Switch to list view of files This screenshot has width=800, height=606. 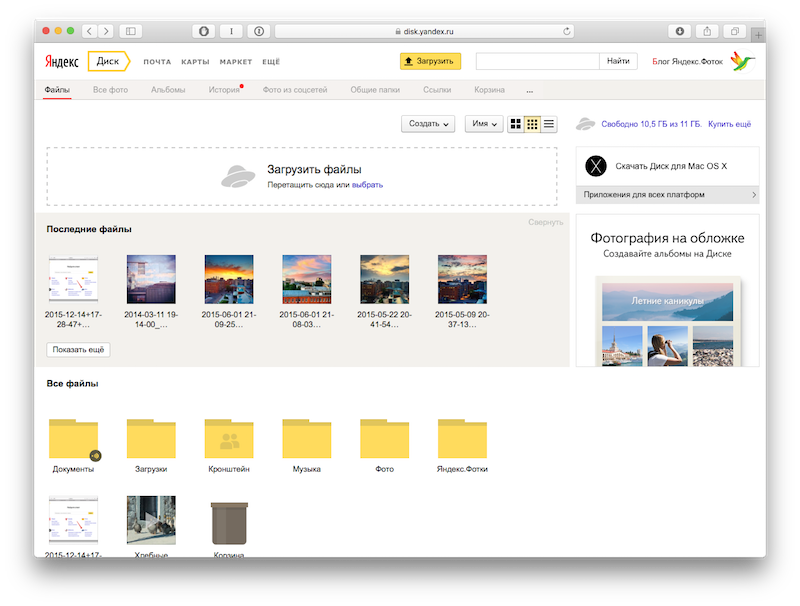[x=549, y=123]
